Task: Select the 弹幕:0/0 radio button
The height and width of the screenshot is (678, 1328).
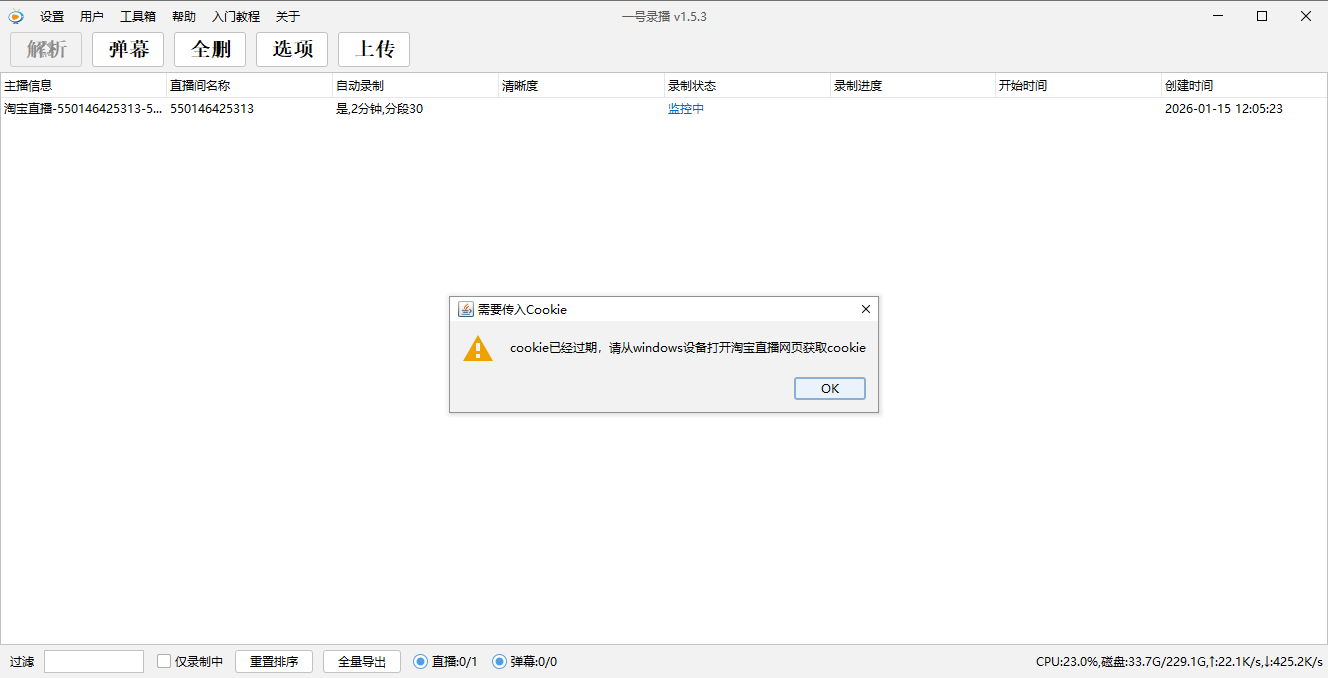Action: [497, 661]
